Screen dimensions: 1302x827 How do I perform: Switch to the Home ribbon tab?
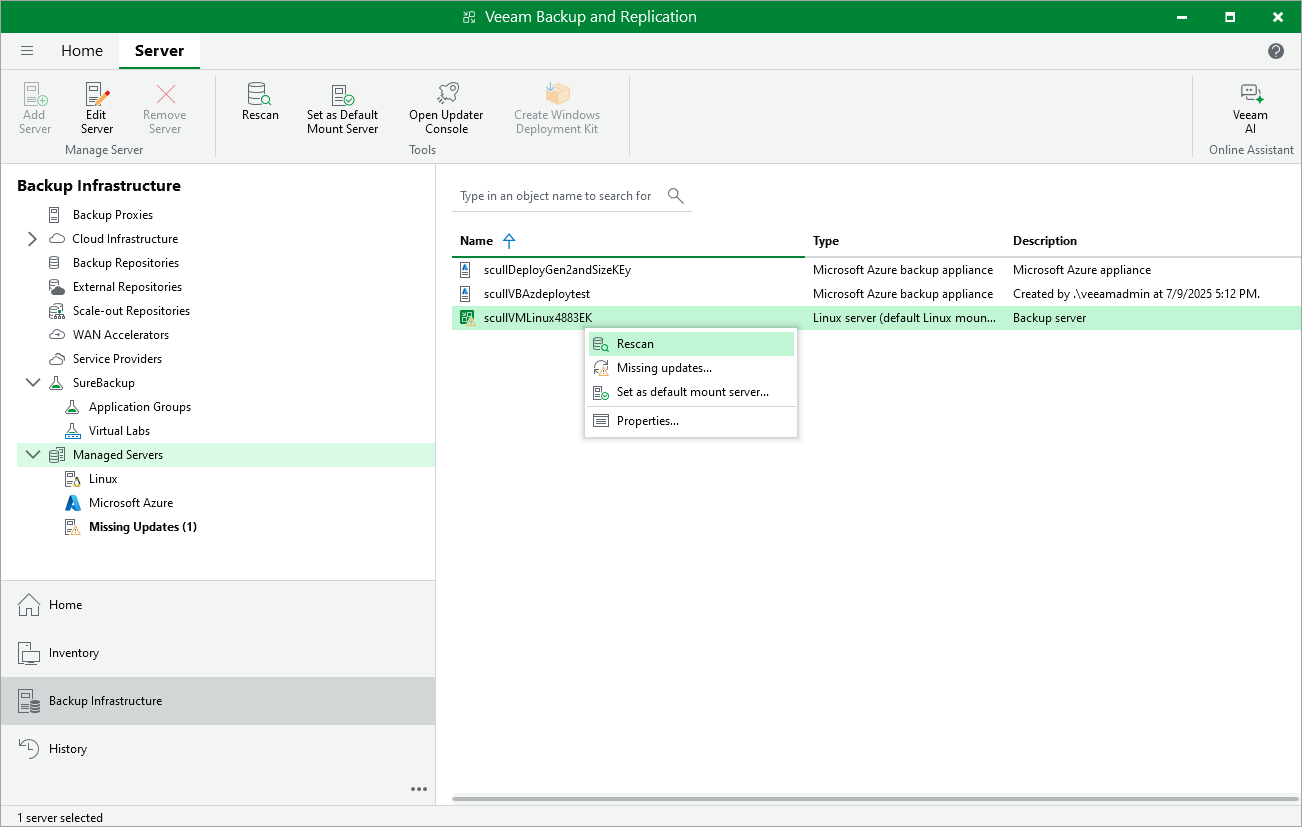82,51
